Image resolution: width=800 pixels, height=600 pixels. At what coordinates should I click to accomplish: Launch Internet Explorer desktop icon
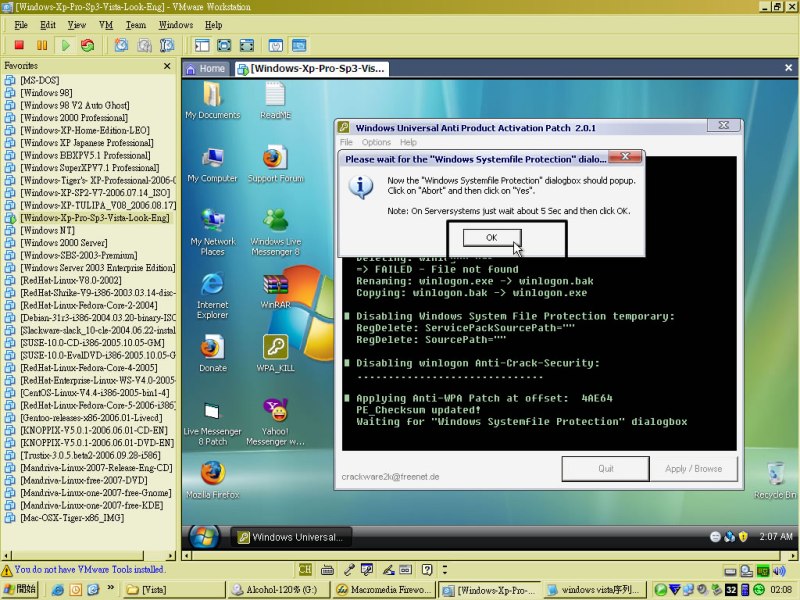pyautogui.click(x=212, y=296)
